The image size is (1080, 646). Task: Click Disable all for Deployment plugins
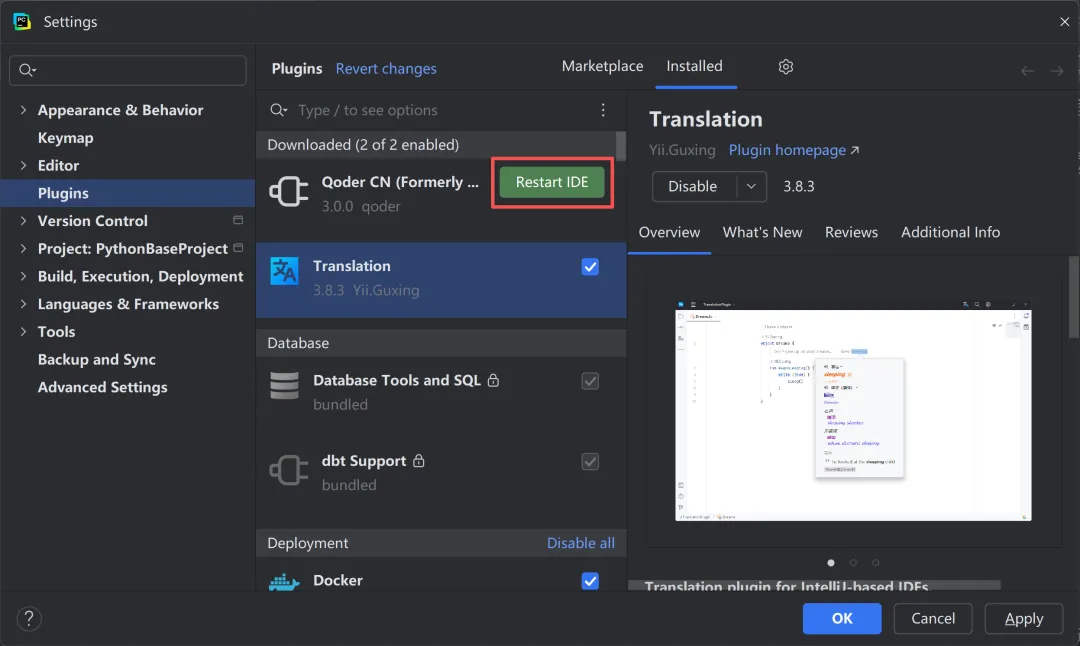(x=581, y=543)
